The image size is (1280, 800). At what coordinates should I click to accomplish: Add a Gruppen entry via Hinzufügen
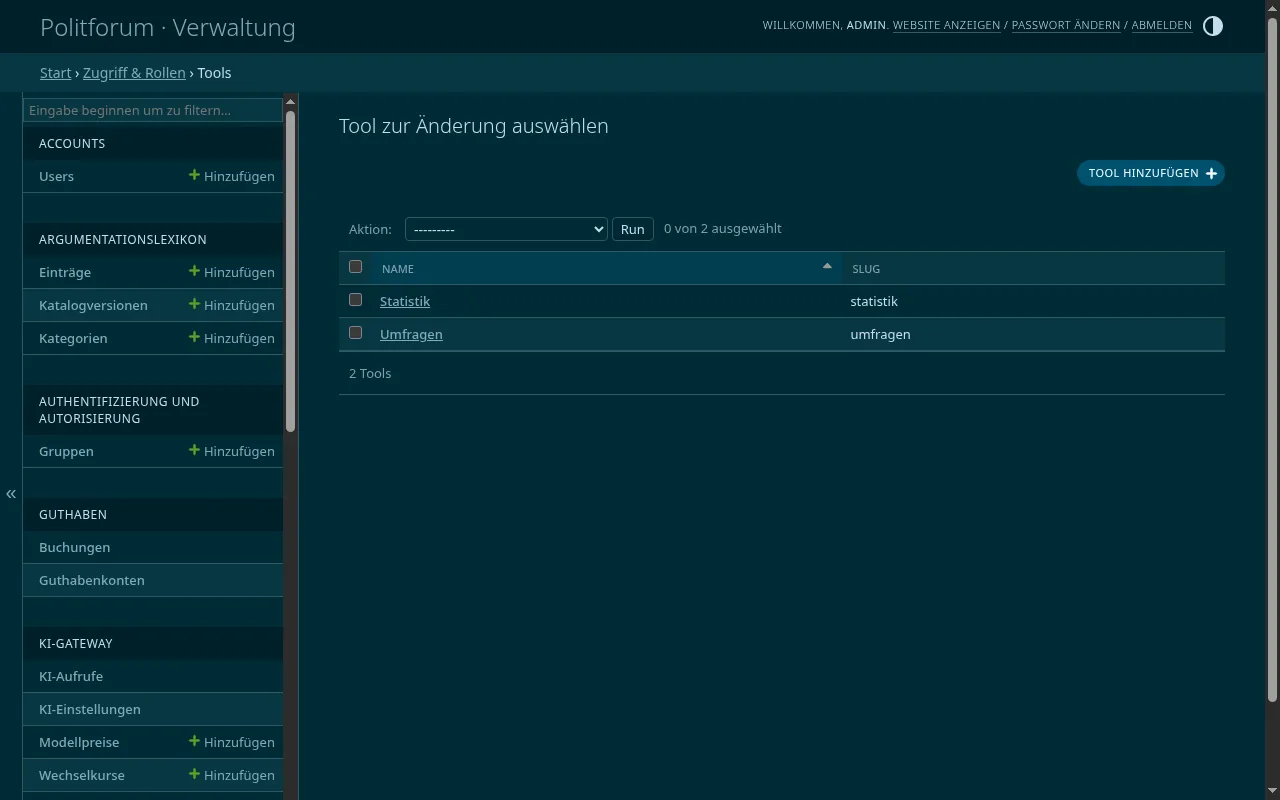[x=232, y=451]
